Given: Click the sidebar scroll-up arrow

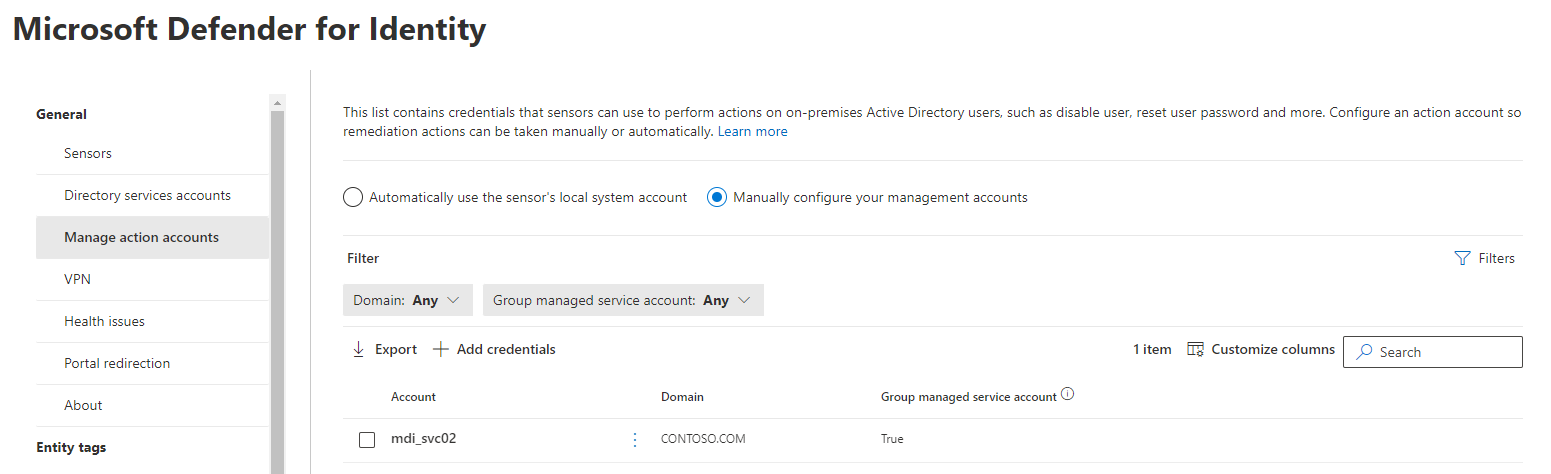Looking at the screenshot, I should [277, 102].
